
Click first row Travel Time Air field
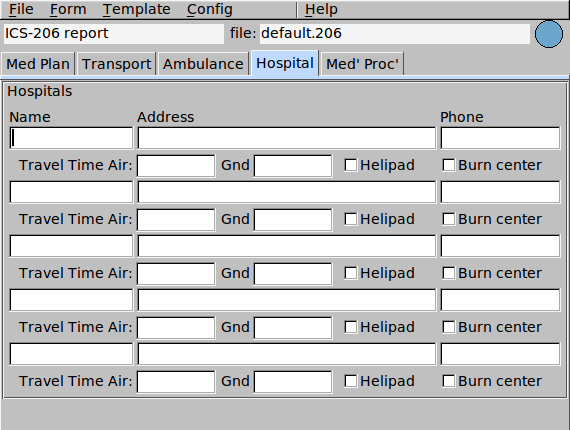[x=176, y=166]
